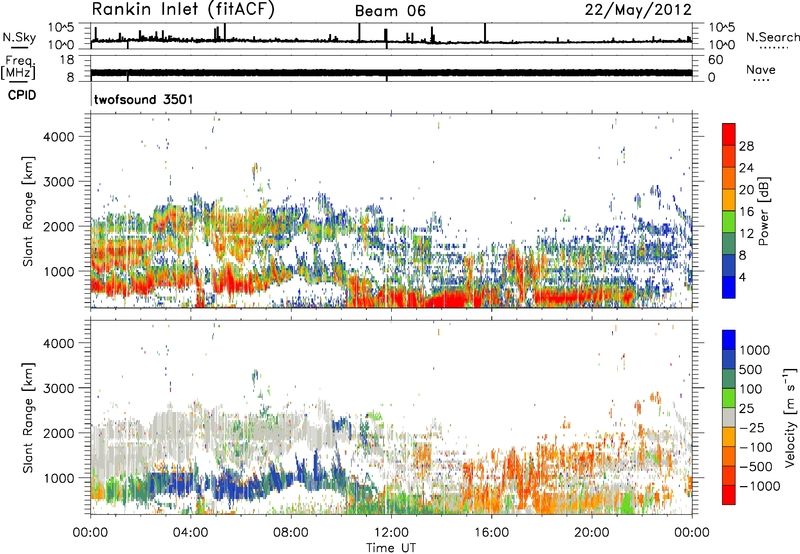Click the 'Power [dB]' colorbar label

[x=763, y=212]
